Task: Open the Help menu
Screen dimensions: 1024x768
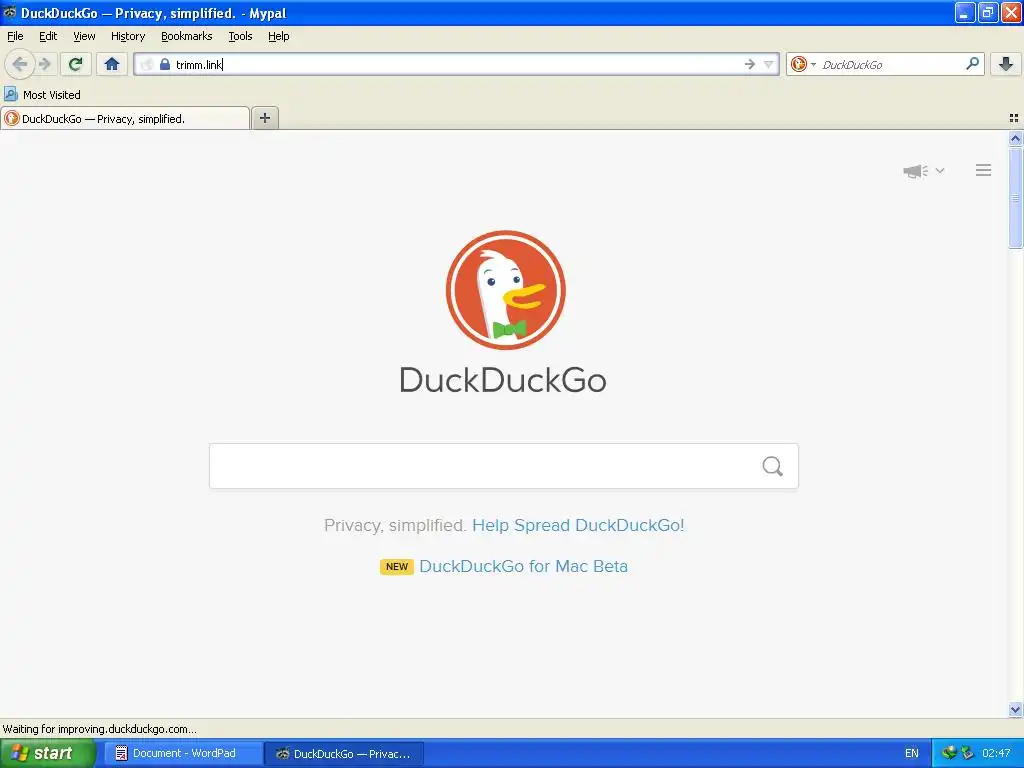Action: tap(279, 36)
